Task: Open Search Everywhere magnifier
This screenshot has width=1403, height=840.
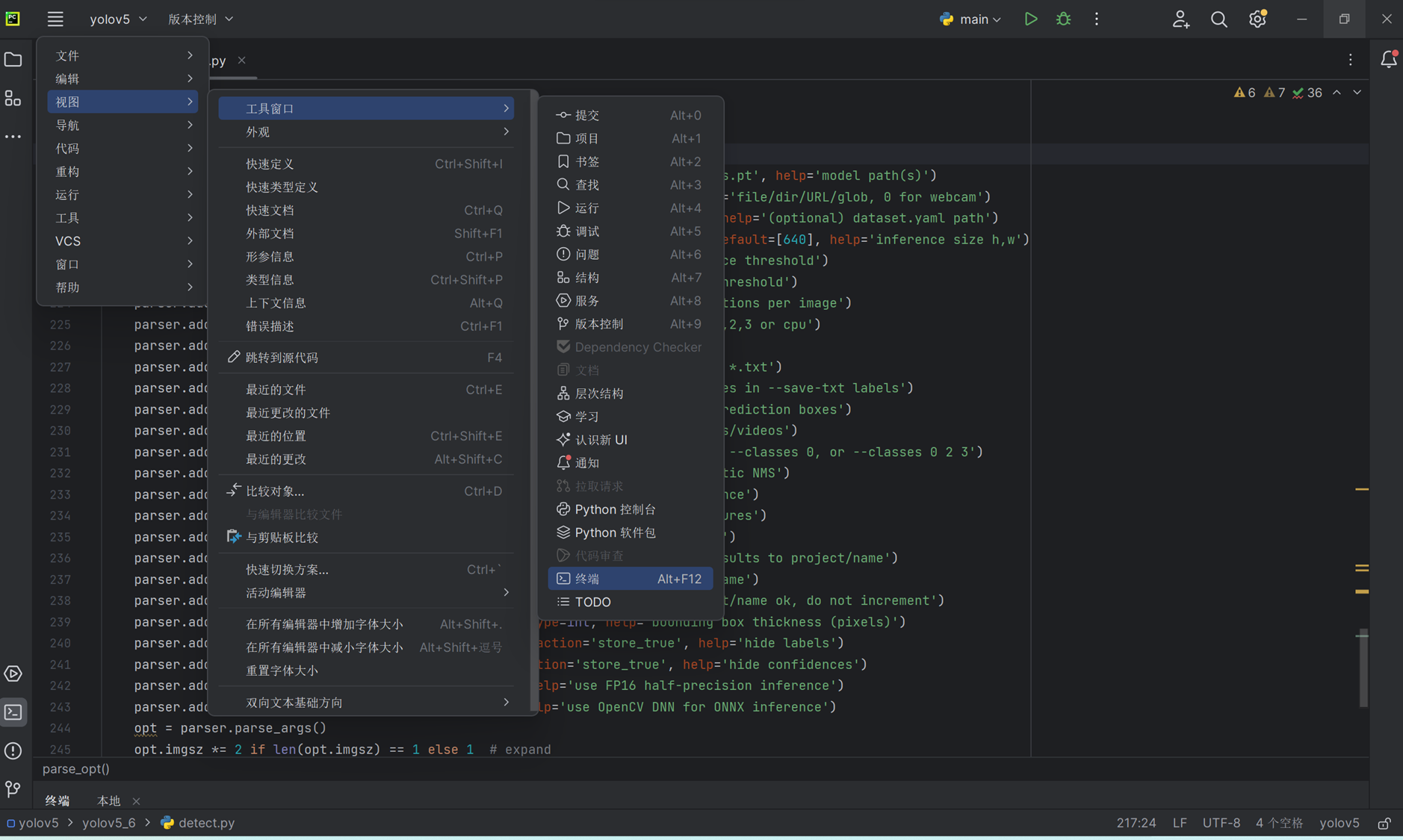Action: coord(1218,19)
